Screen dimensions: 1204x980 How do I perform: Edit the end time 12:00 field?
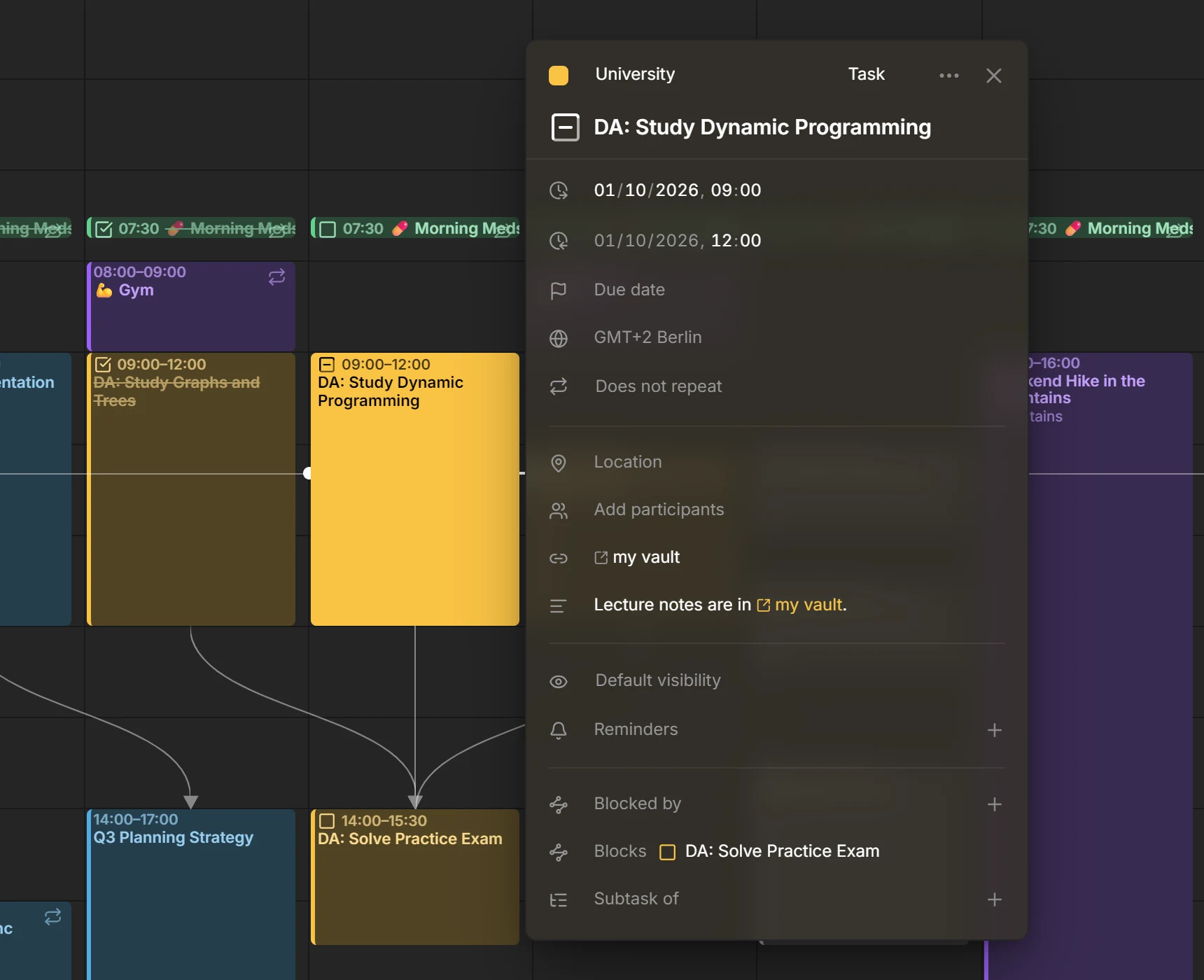(x=736, y=241)
